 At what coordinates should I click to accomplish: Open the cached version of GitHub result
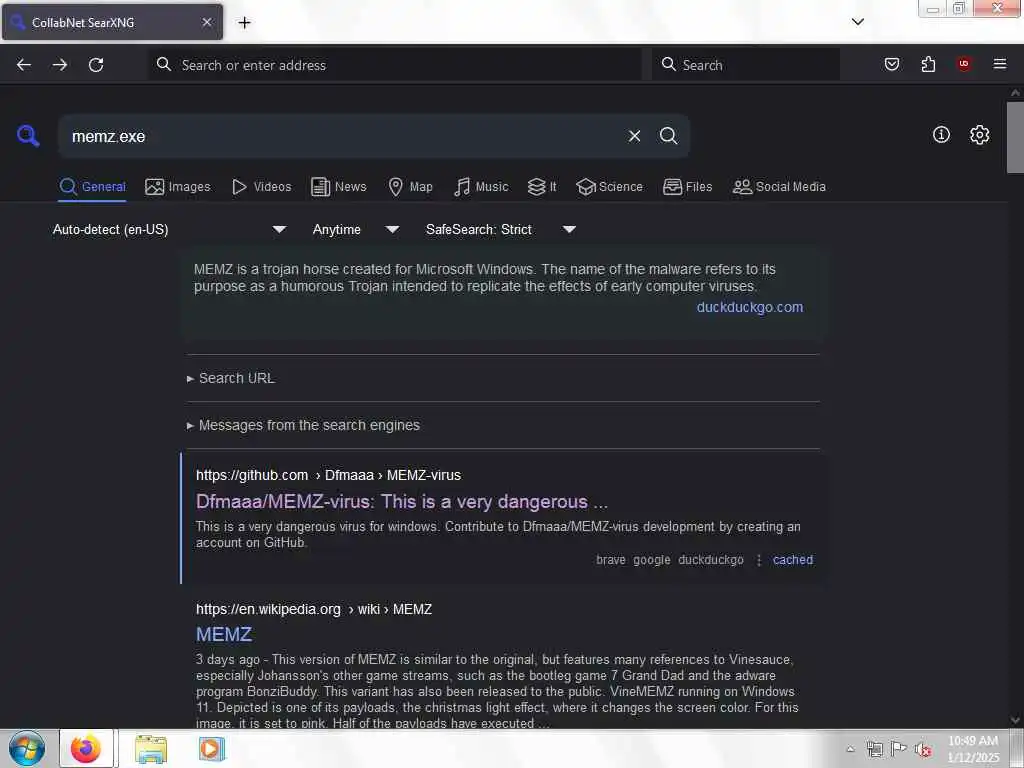point(793,560)
